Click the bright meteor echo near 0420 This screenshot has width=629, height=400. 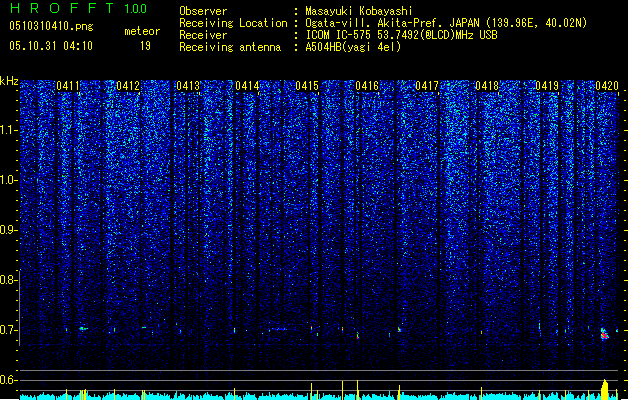tap(604, 334)
